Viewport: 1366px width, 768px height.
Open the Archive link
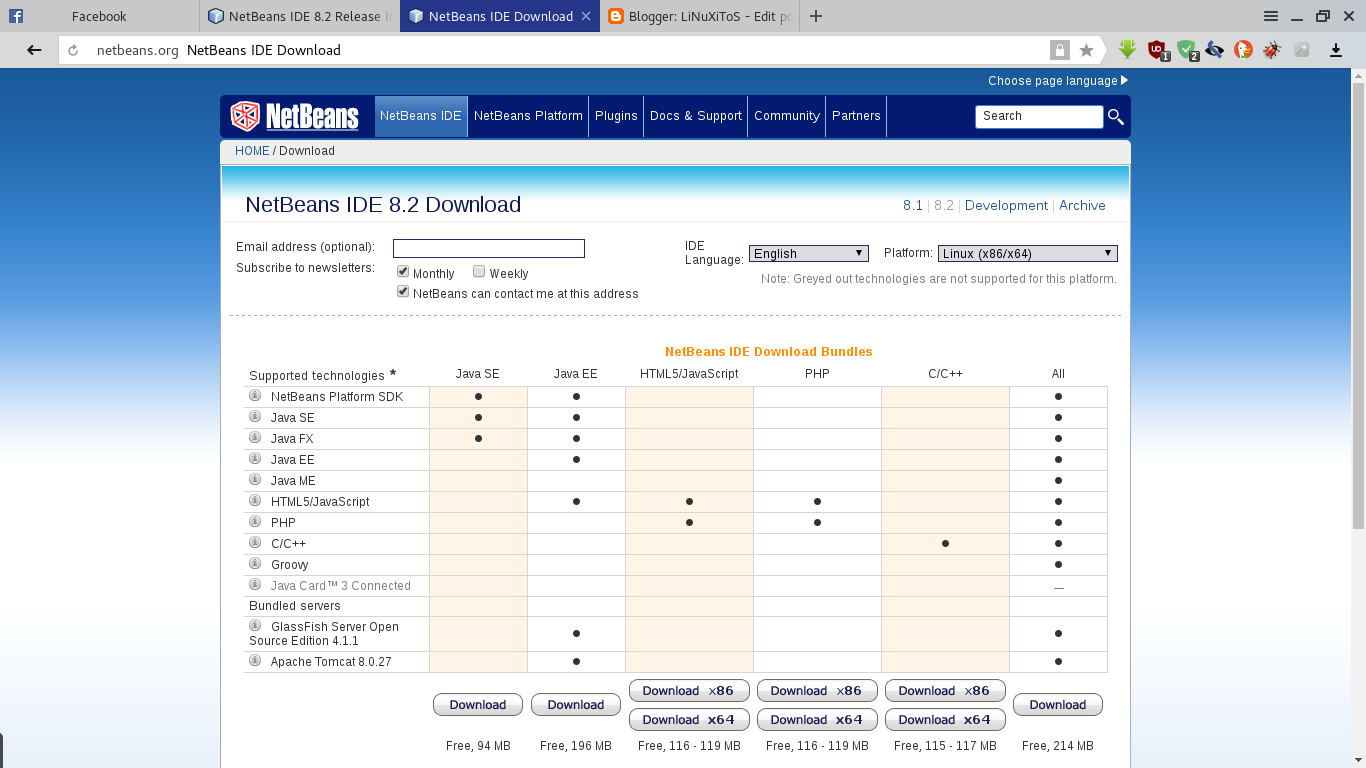coord(1082,205)
